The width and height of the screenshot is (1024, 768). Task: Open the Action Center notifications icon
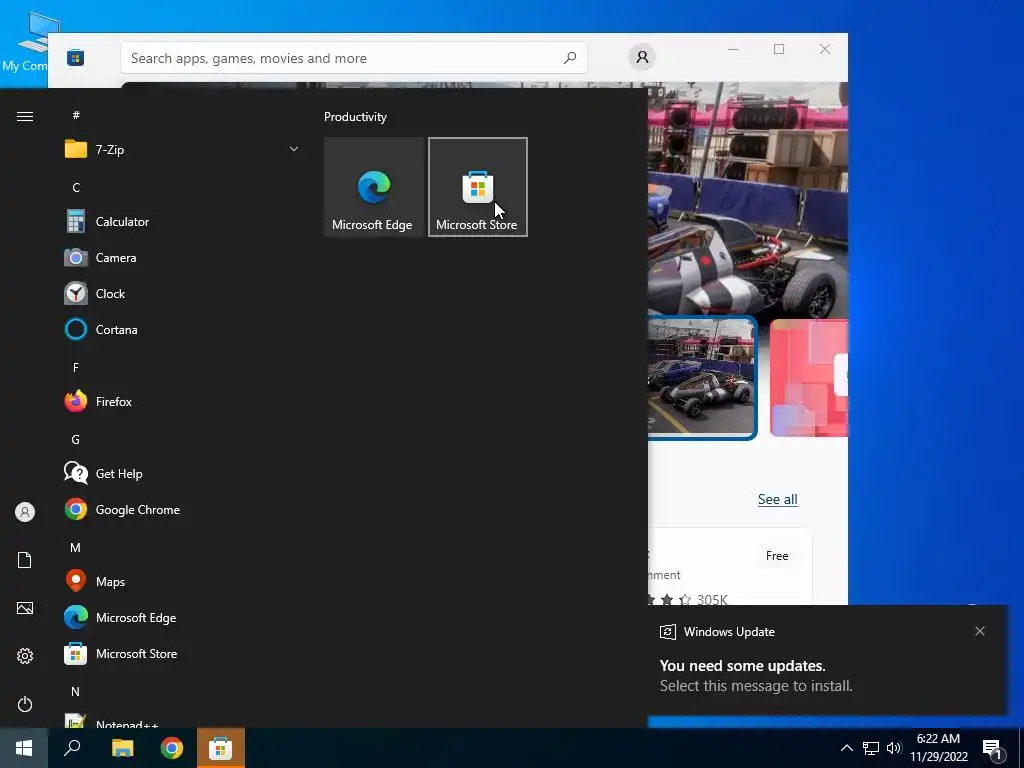tap(993, 749)
